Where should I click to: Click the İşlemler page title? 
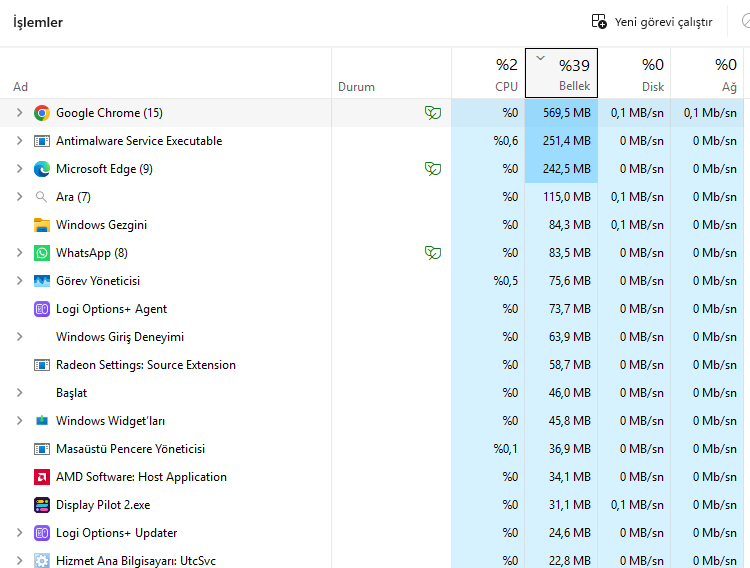coord(38,22)
